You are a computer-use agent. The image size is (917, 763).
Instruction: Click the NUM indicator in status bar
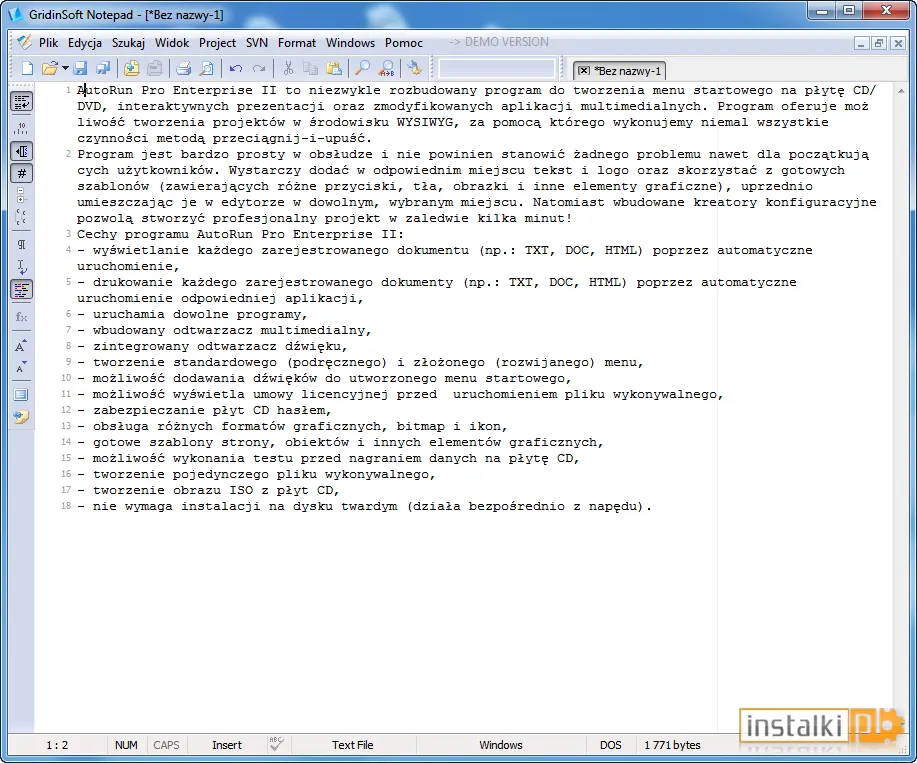126,745
